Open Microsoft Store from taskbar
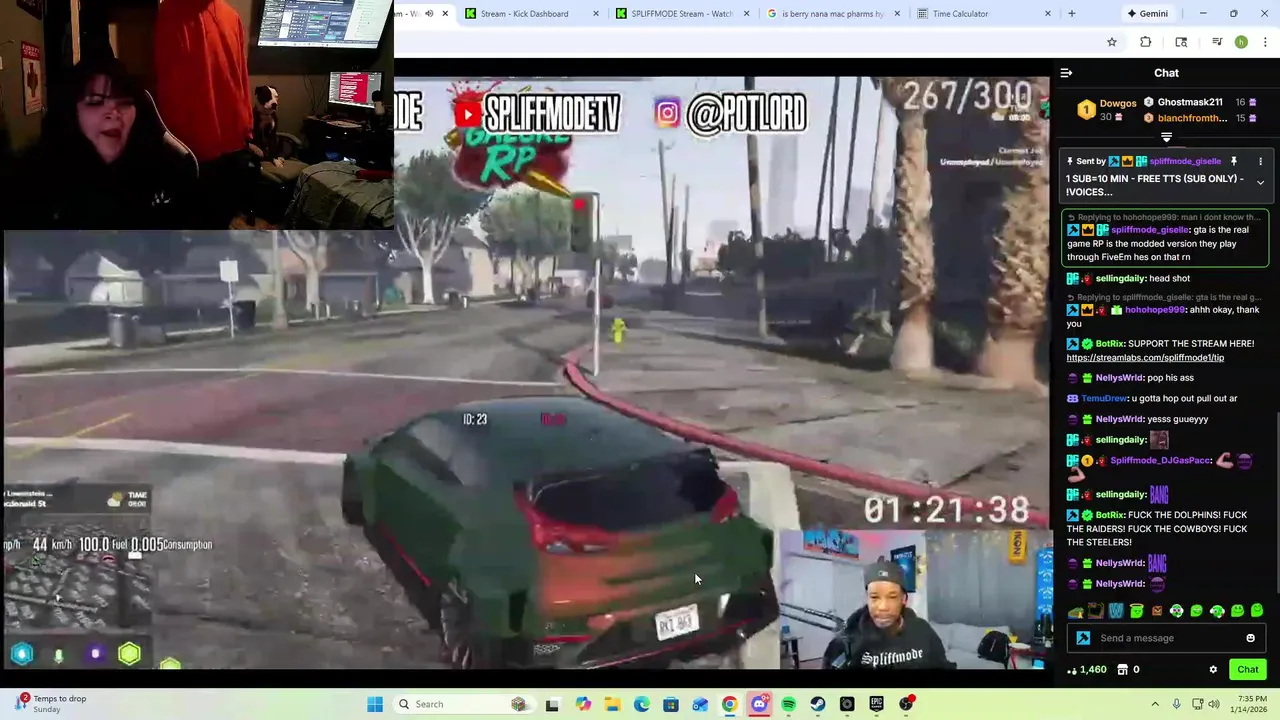The height and width of the screenshot is (720, 1280). coord(671,704)
